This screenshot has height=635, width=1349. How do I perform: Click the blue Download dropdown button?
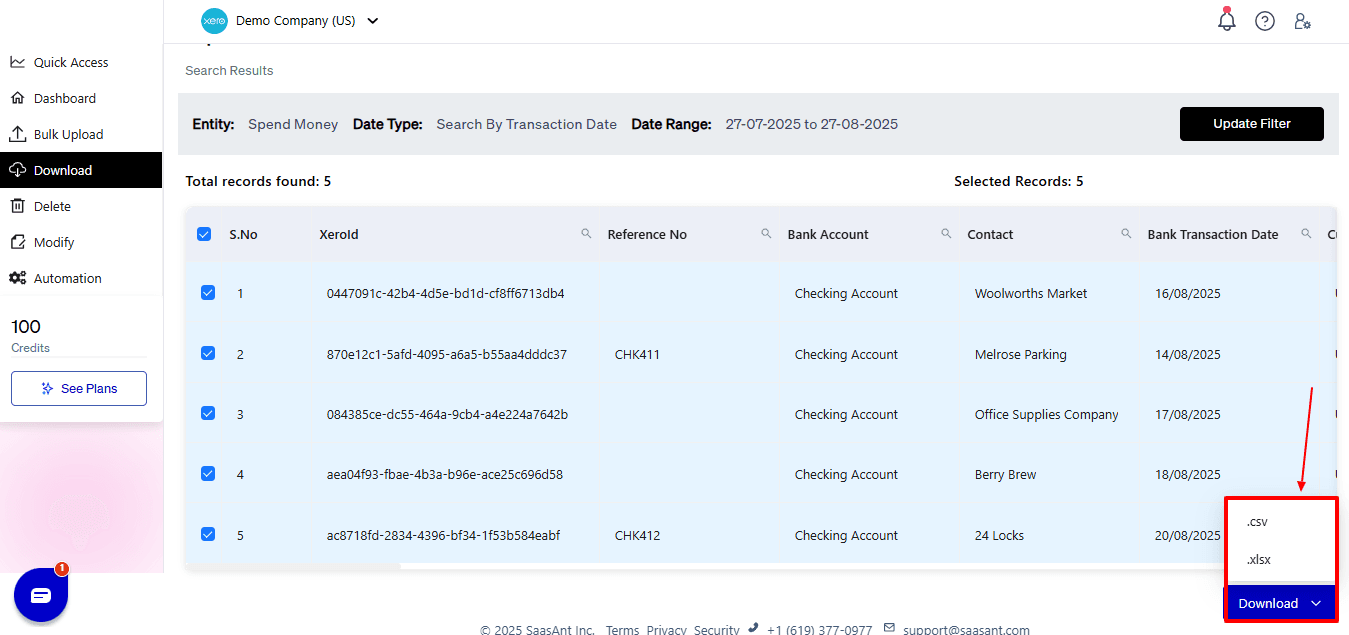pos(1280,603)
